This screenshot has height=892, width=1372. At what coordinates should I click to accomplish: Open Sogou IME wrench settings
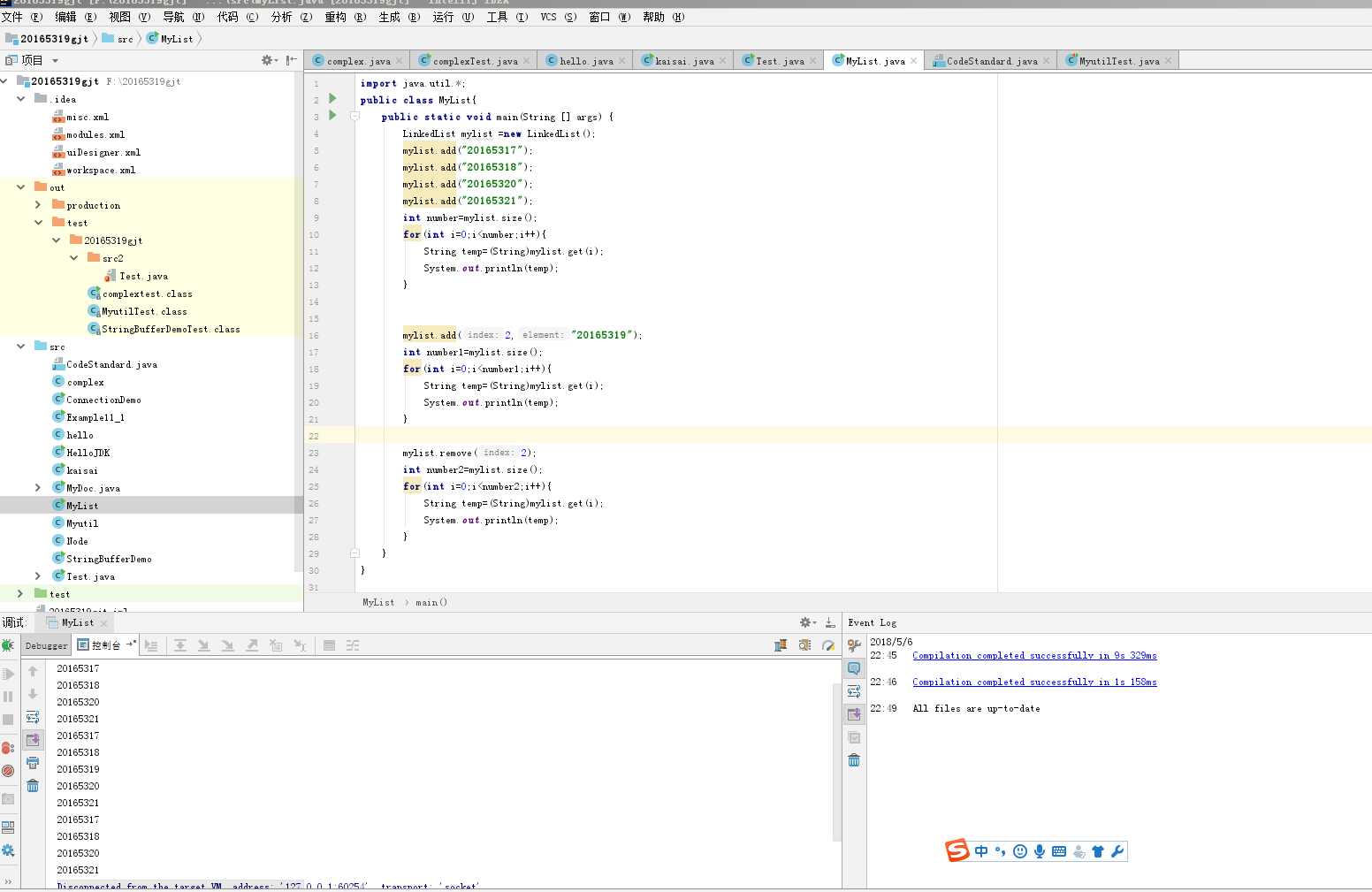tap(1117, 851)
